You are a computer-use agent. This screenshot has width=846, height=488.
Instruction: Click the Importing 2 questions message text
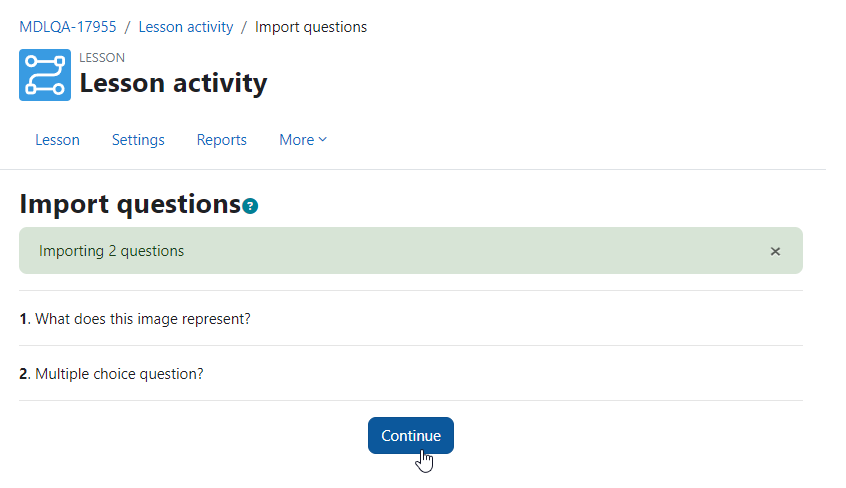click(x=111, y=251)
